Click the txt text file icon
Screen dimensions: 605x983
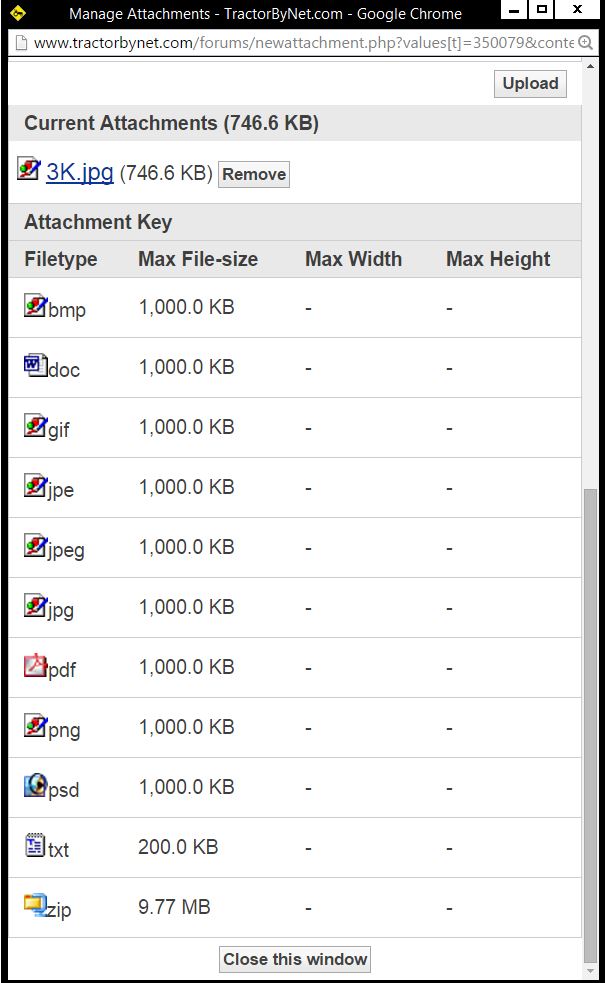(x=35, y=846)
